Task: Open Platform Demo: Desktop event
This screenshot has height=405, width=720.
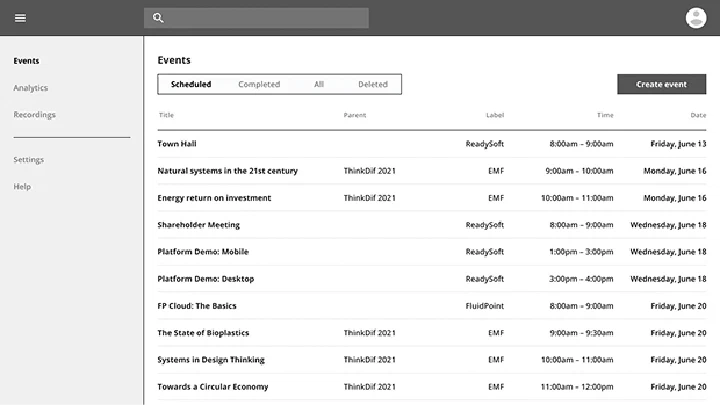Action: point(206,279)
